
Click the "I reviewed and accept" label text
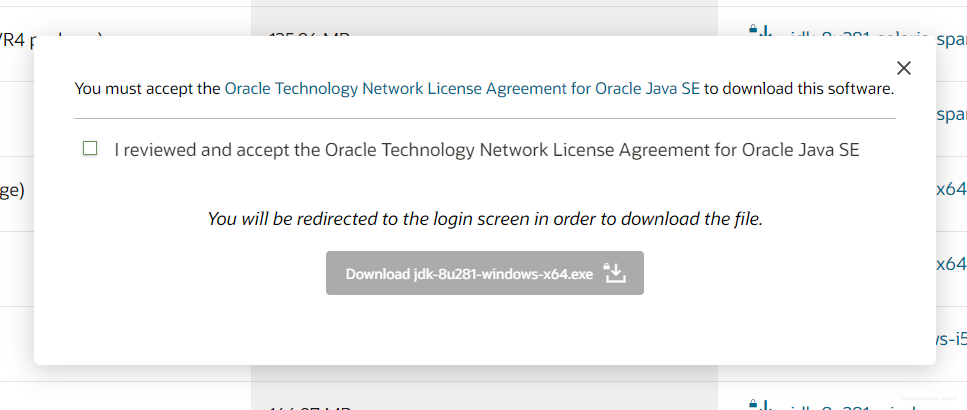tap(487, 150)
